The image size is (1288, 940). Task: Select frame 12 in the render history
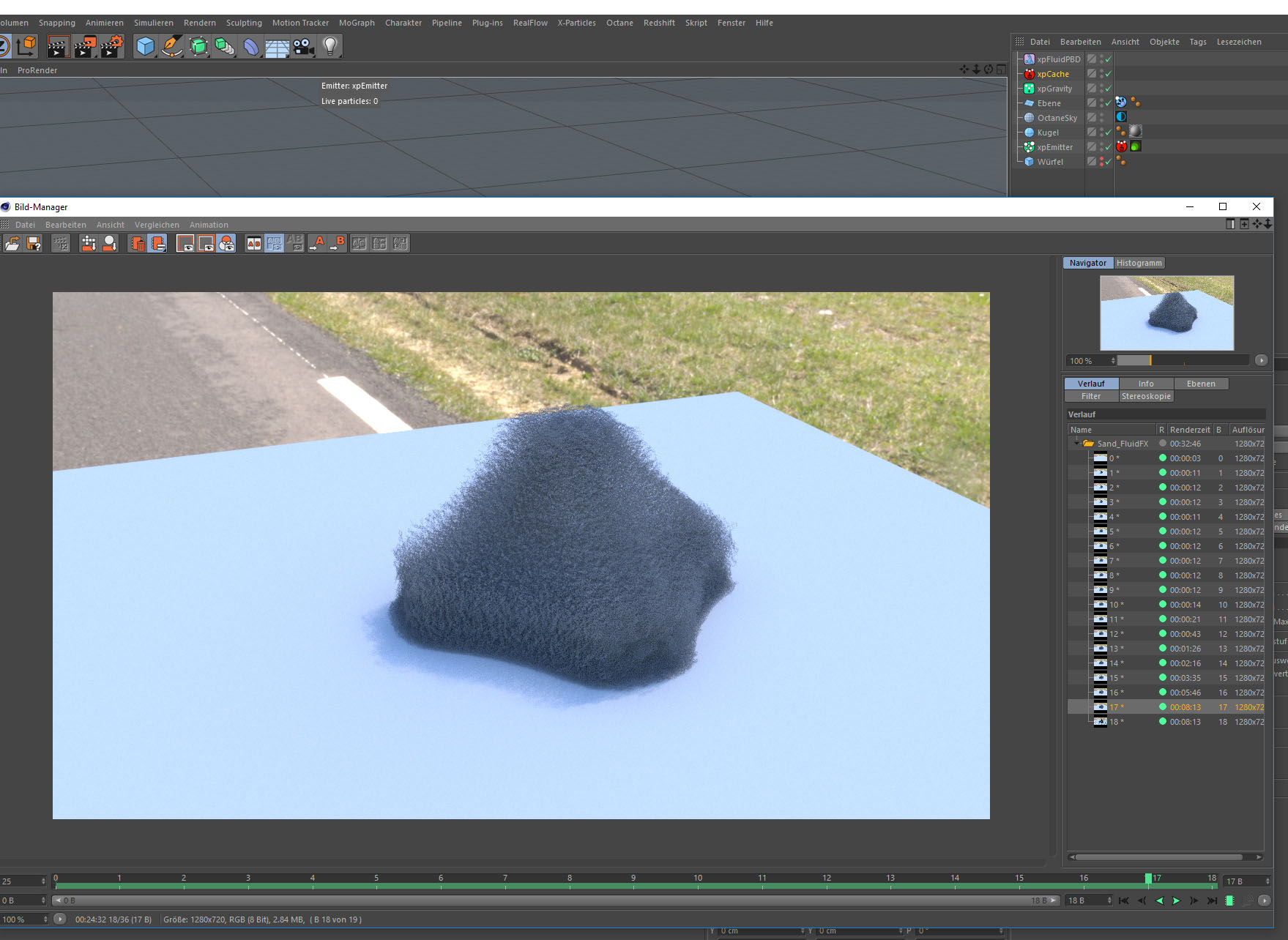tap(1114, 634)
